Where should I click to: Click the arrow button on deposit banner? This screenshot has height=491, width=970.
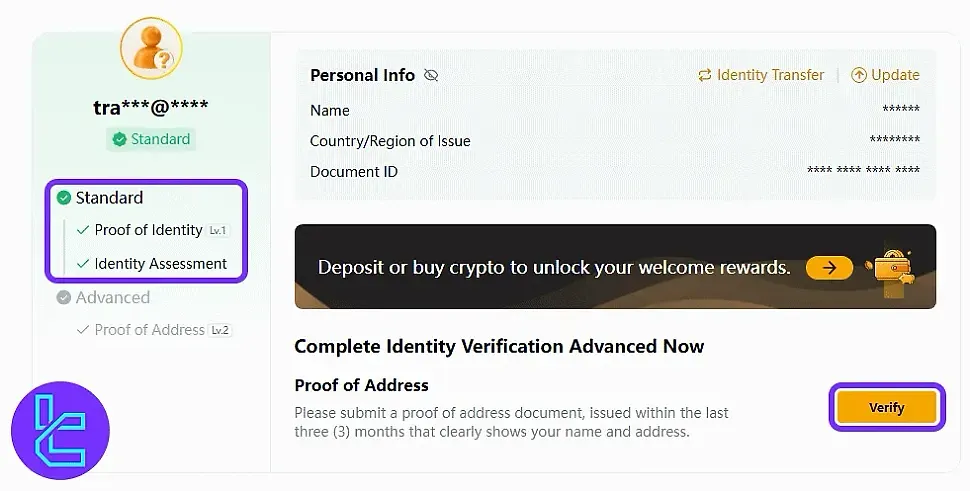[829, 267]
